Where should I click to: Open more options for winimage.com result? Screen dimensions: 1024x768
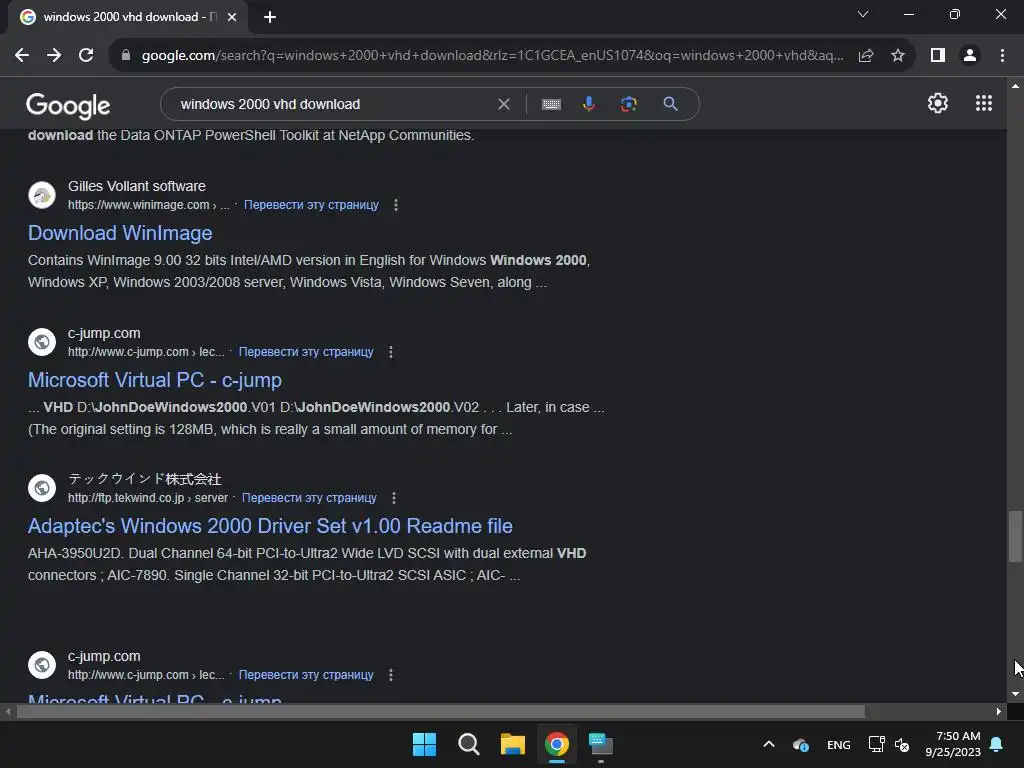click(x=396, y=205)
